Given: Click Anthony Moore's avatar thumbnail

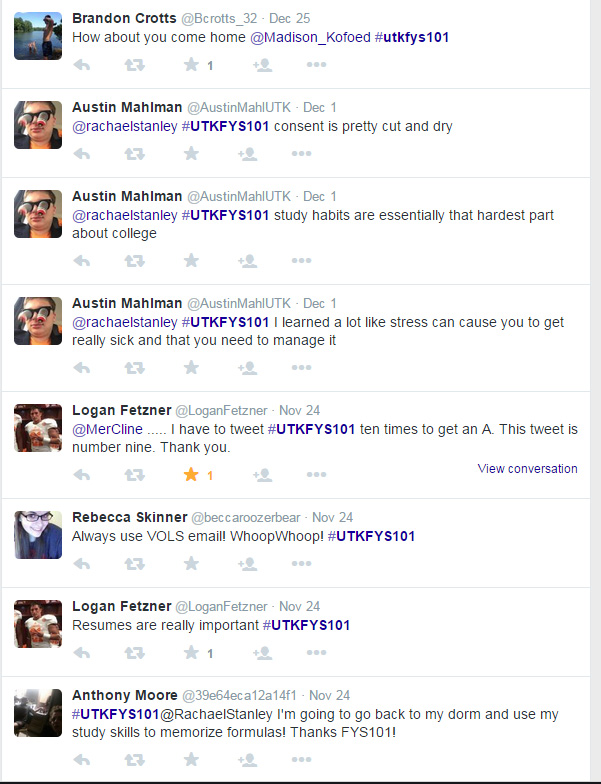Looking at the screenshot, I should click(x=38, y=713).
